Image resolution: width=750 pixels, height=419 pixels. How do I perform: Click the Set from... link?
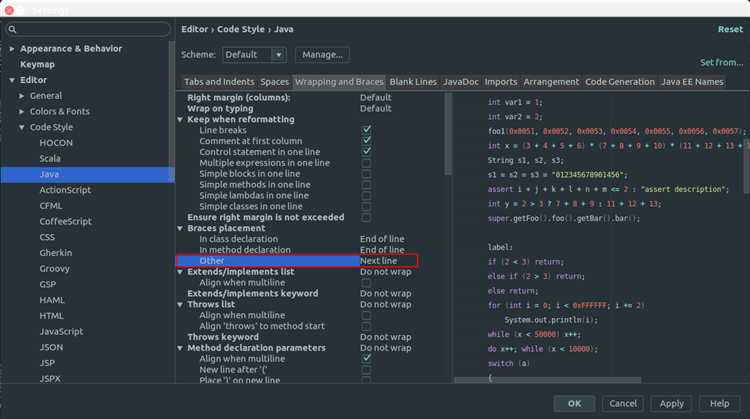coord(721,63)
